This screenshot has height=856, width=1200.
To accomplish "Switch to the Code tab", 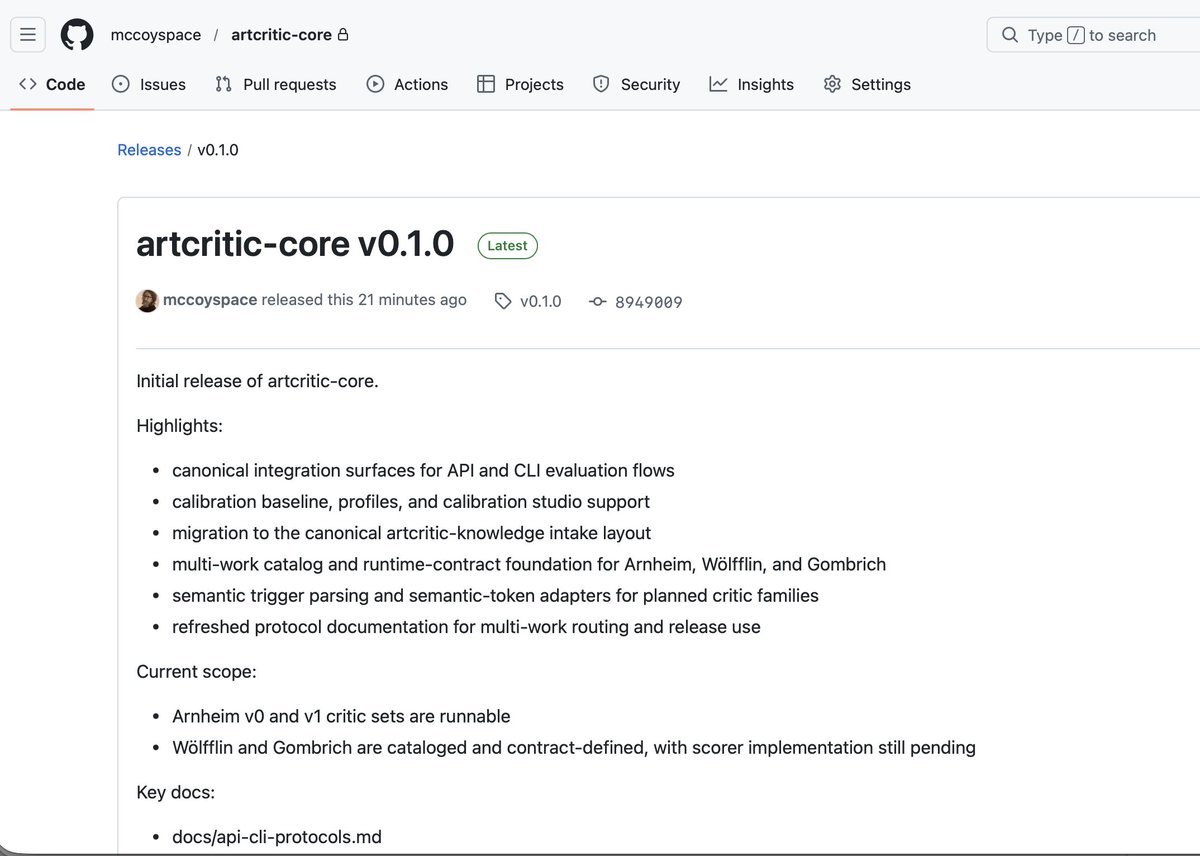I will tap(52, 84).
